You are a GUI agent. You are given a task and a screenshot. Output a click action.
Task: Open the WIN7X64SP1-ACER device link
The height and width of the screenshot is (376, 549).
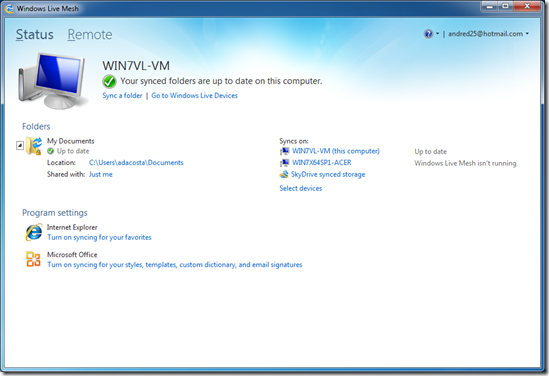(322, 162)
